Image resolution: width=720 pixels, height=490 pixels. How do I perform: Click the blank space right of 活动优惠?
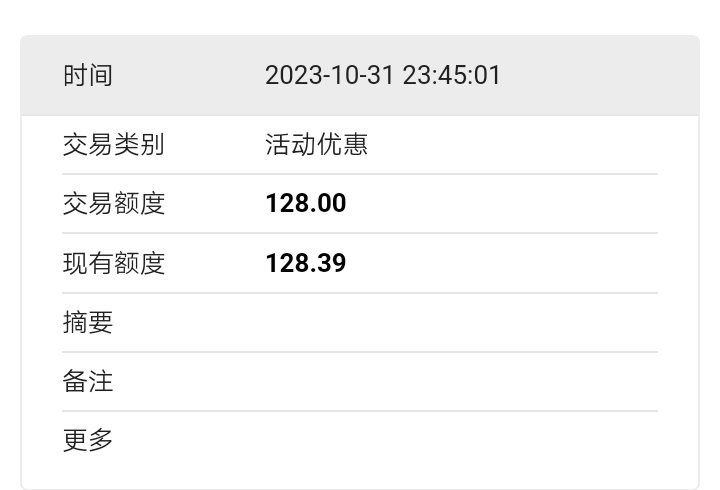(513, 145)
